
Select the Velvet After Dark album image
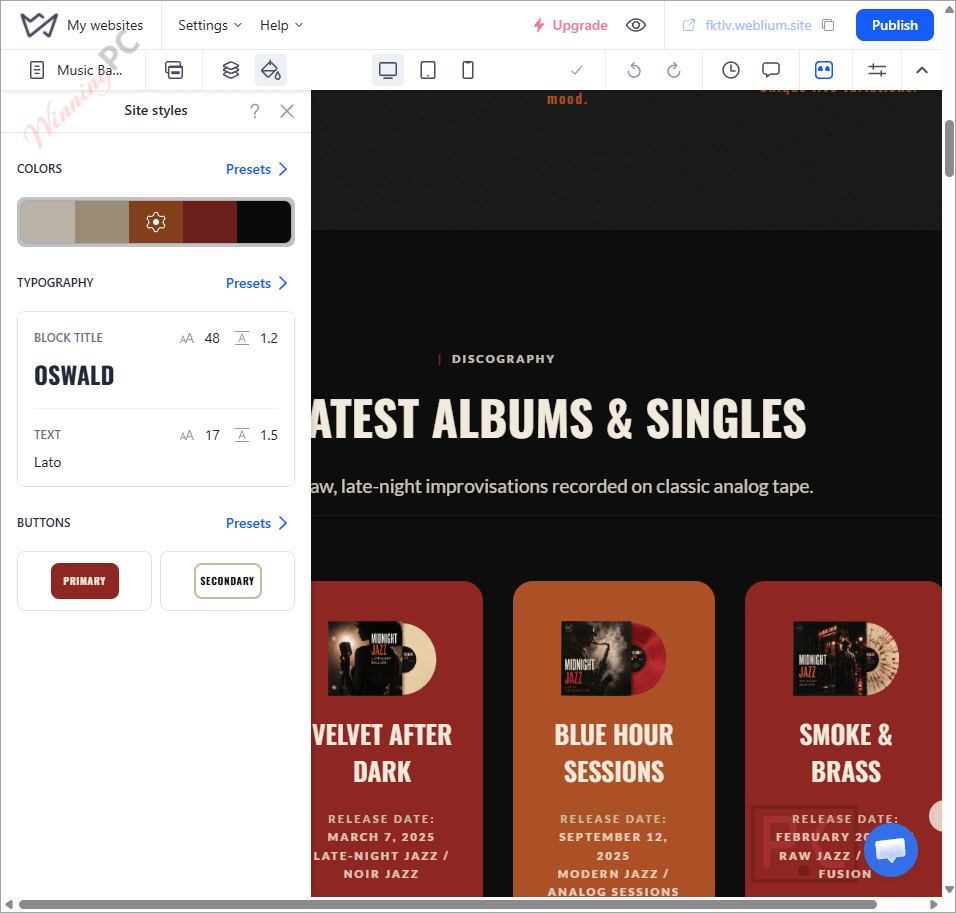tap(382, 658)
